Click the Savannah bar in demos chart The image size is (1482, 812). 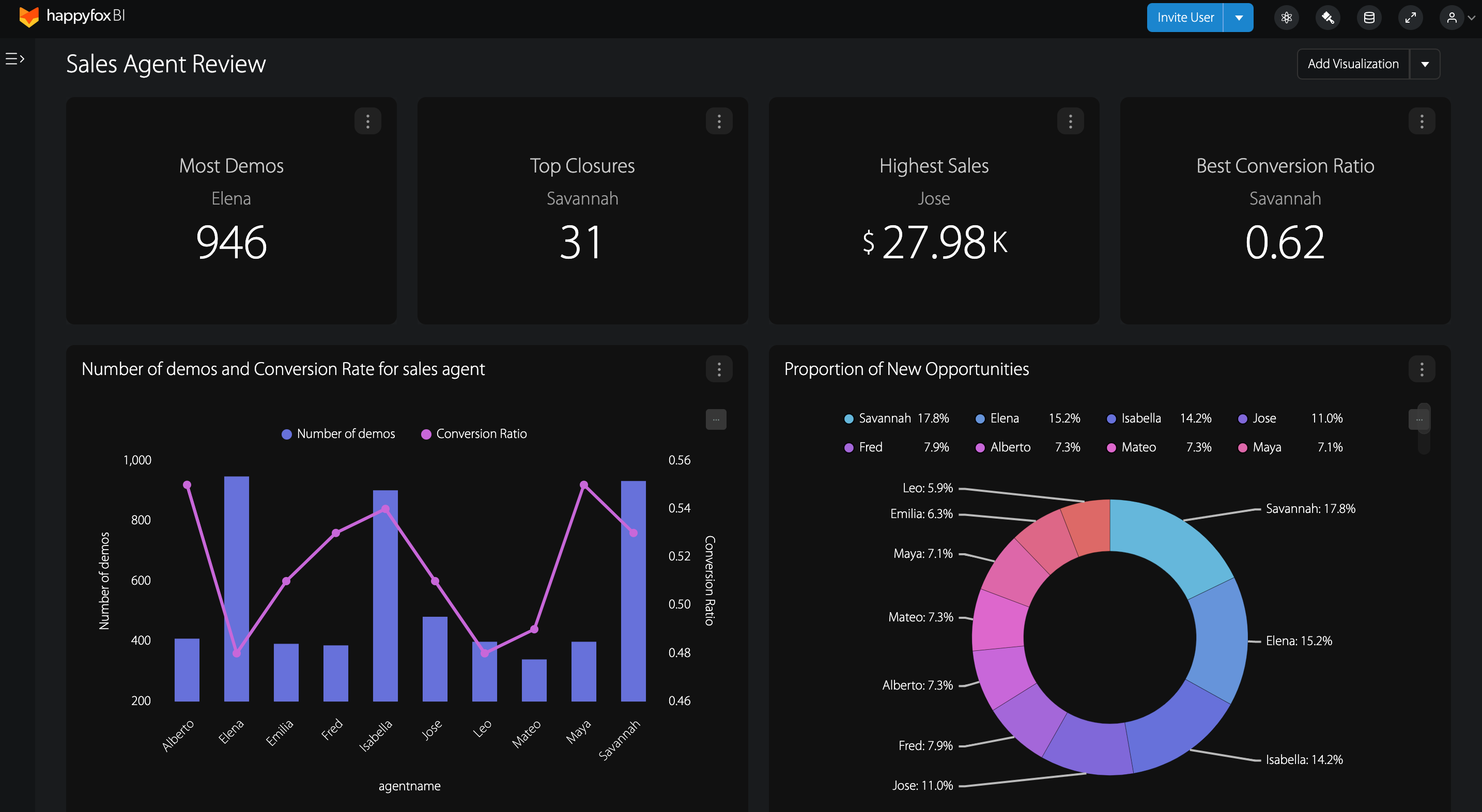[634, 590]
